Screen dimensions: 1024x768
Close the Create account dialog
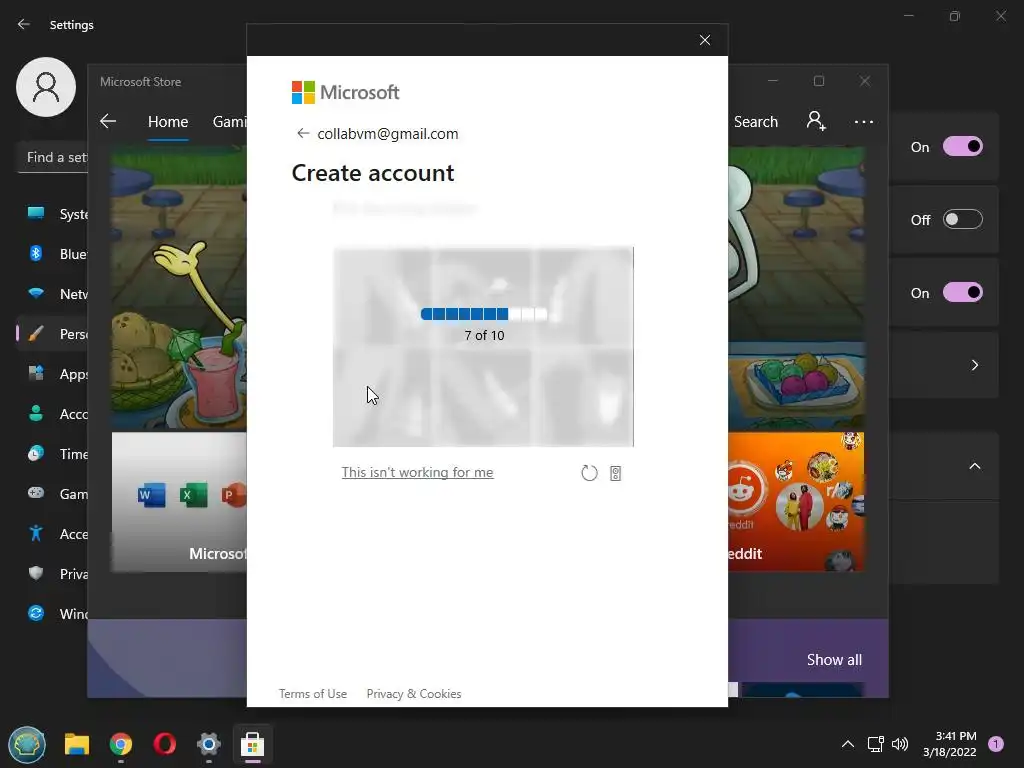click(705, 40)
